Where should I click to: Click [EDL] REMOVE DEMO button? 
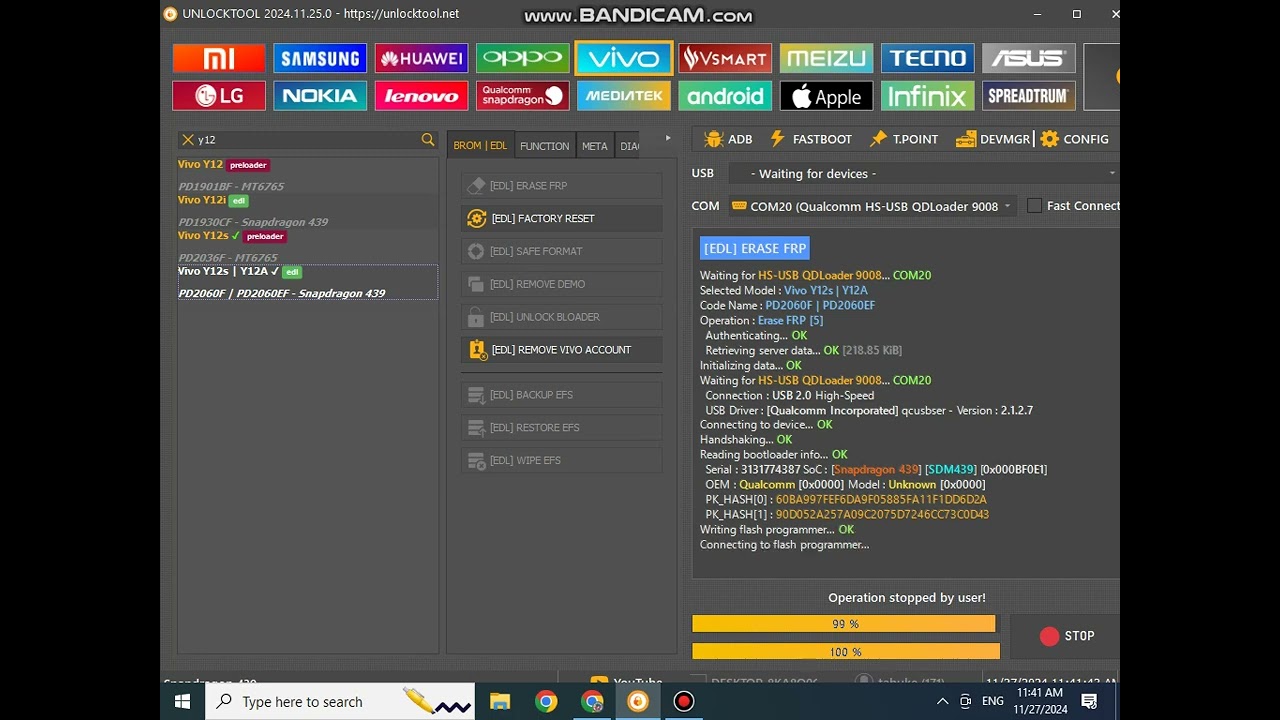(x=561, y=284)
